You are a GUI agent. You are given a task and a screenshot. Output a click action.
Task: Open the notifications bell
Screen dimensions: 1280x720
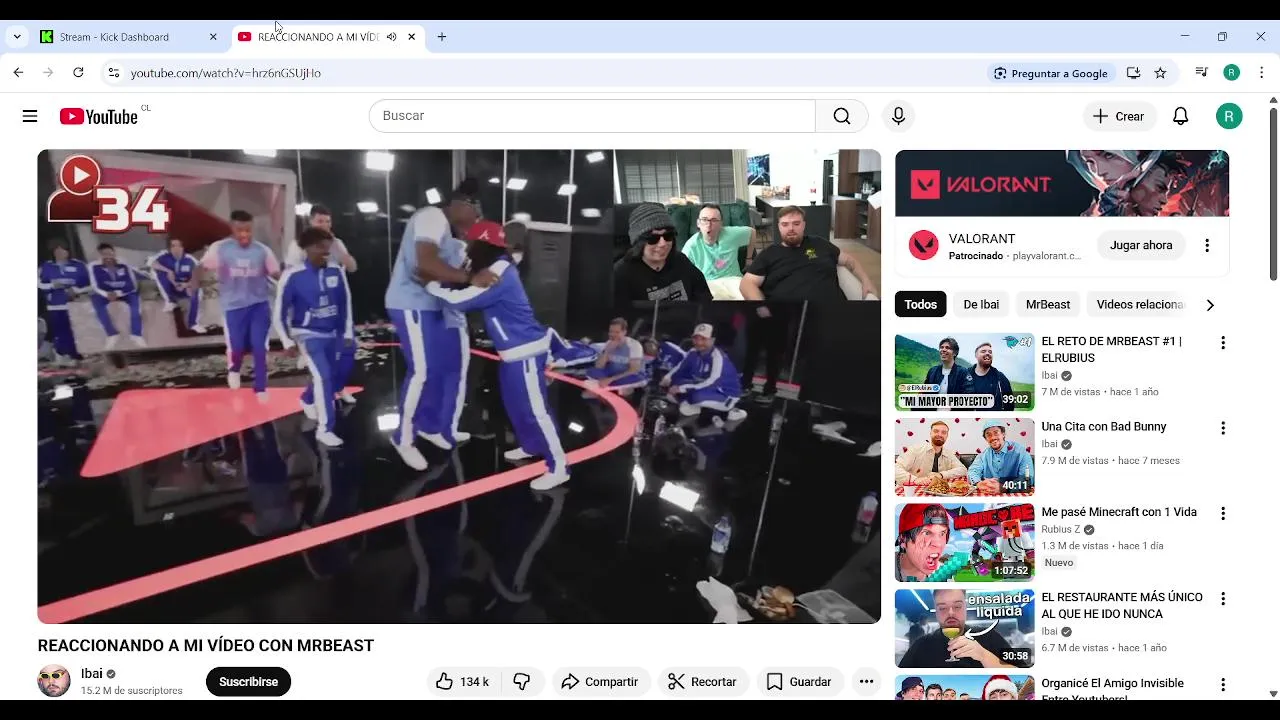[1180, 116]
